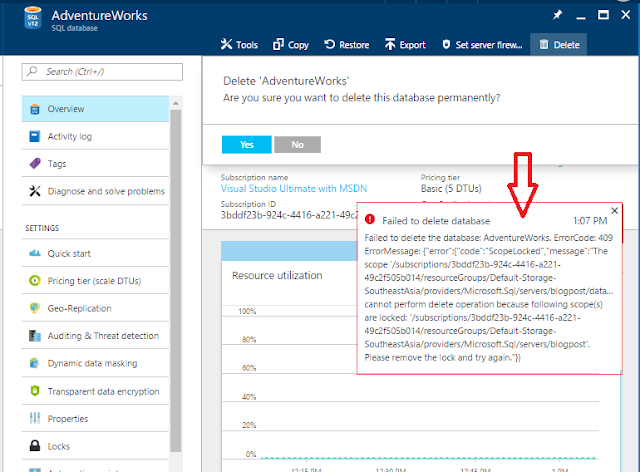The image size is (640, 472).
Task: Open the Tools toolbar command
Action: point(239,45)
